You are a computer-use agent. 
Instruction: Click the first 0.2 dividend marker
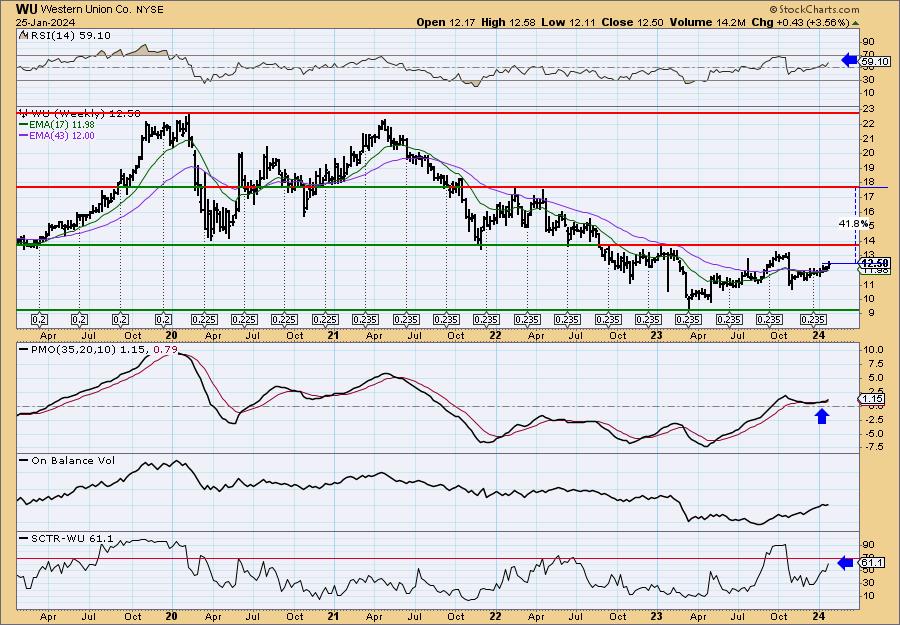click(x=39, y=320)
